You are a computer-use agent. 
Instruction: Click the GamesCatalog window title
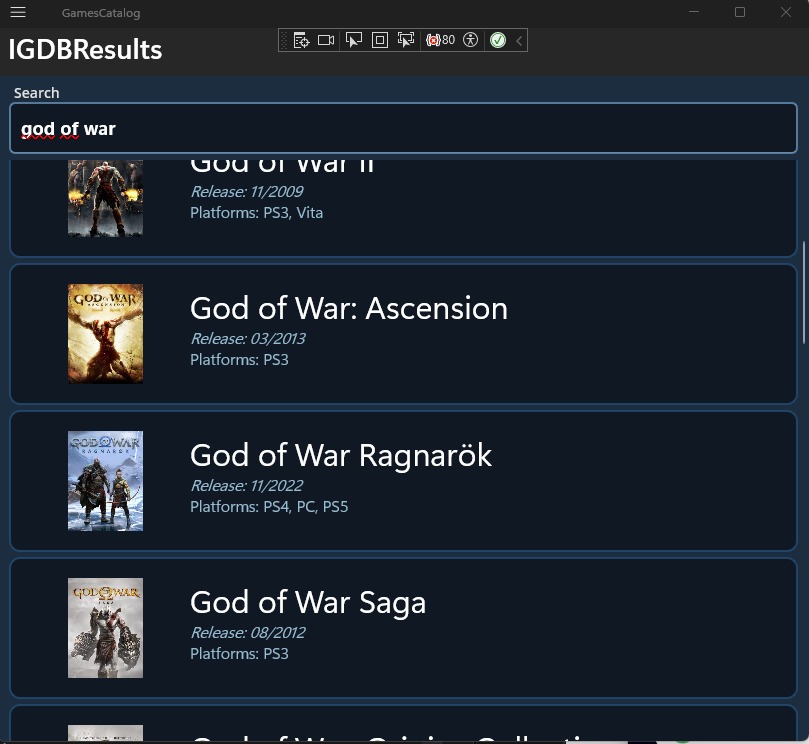coord(101,13)
